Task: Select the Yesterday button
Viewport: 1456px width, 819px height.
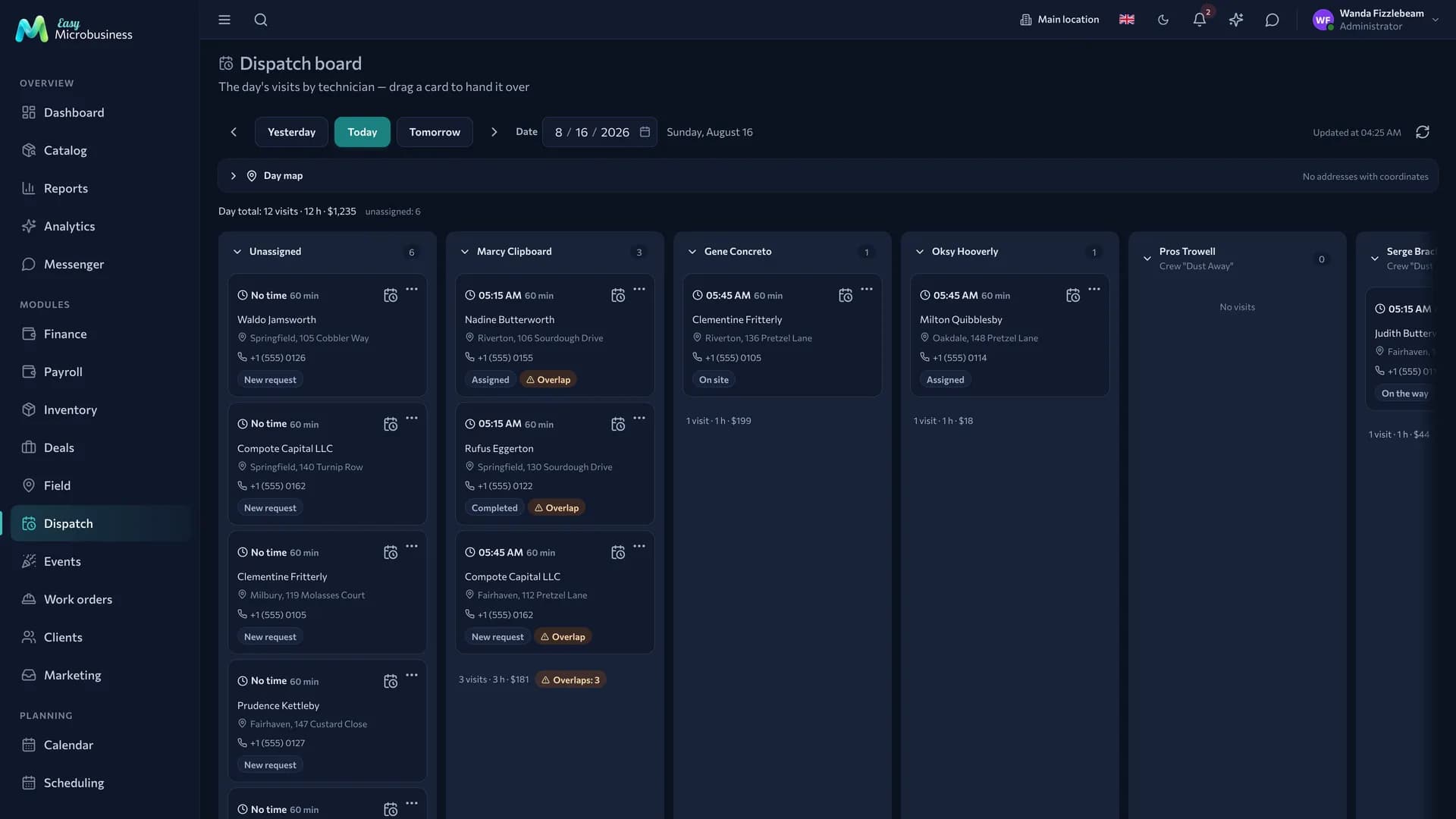Action: coord(291,132)
